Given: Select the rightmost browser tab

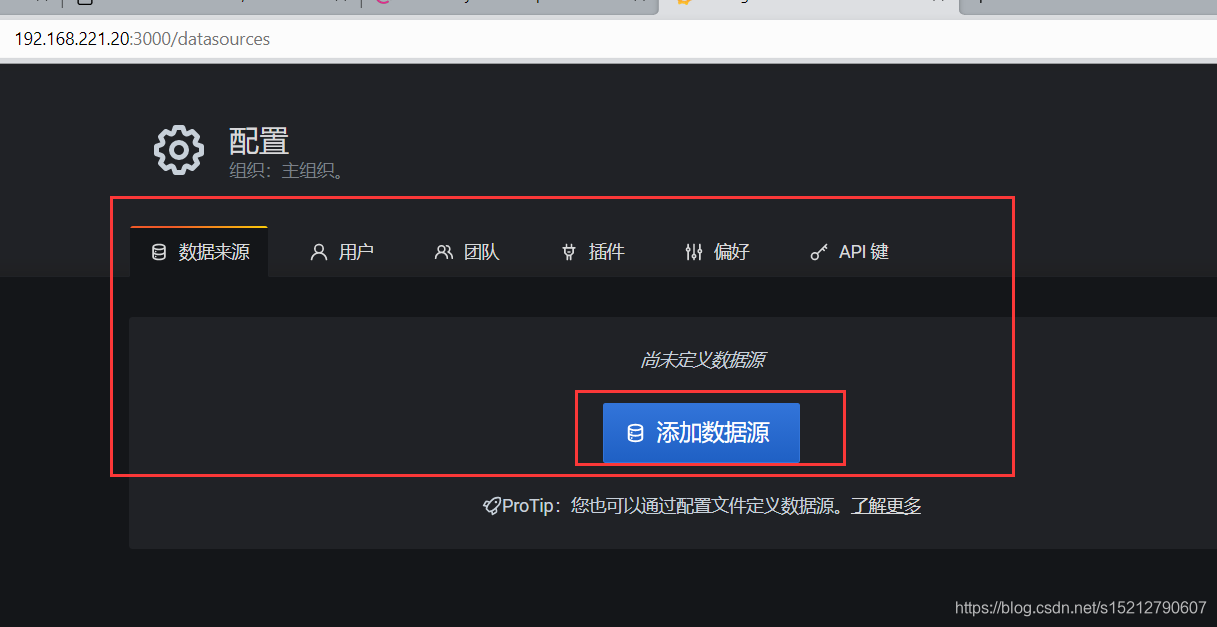Looking at the screenshot, I should coord(1090,9).
